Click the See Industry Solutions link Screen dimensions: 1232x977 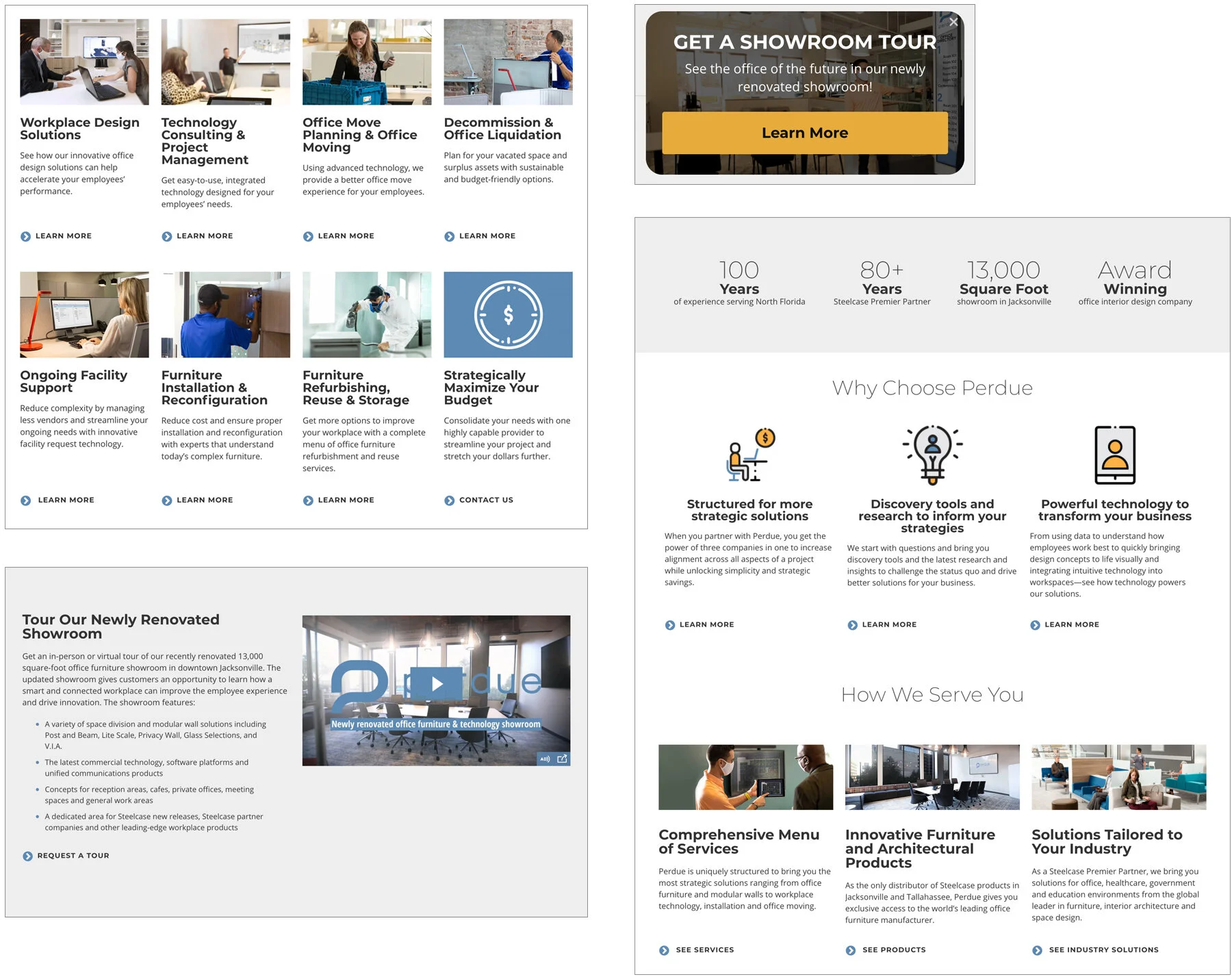click(x=1096, y=950)
